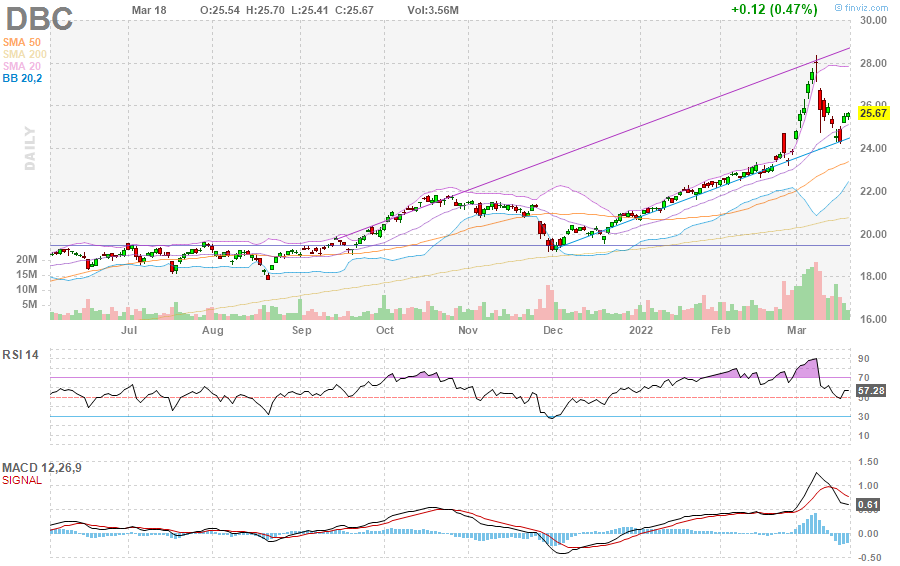Click the RSI 90 level label
The height and width of the screenshot is (566, 900).
tap(864, 359)
